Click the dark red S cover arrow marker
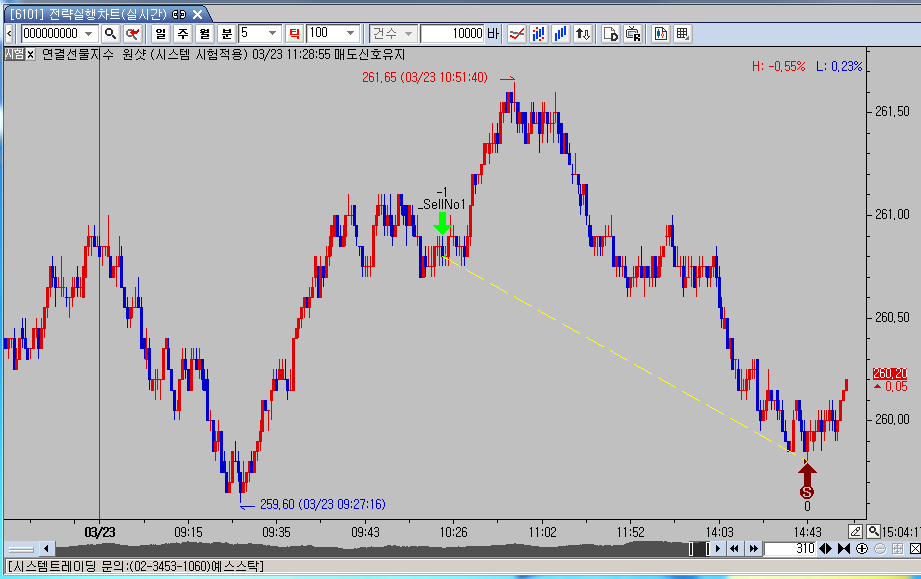The width and height of the screenshot is (921, 579). (807, 480)
